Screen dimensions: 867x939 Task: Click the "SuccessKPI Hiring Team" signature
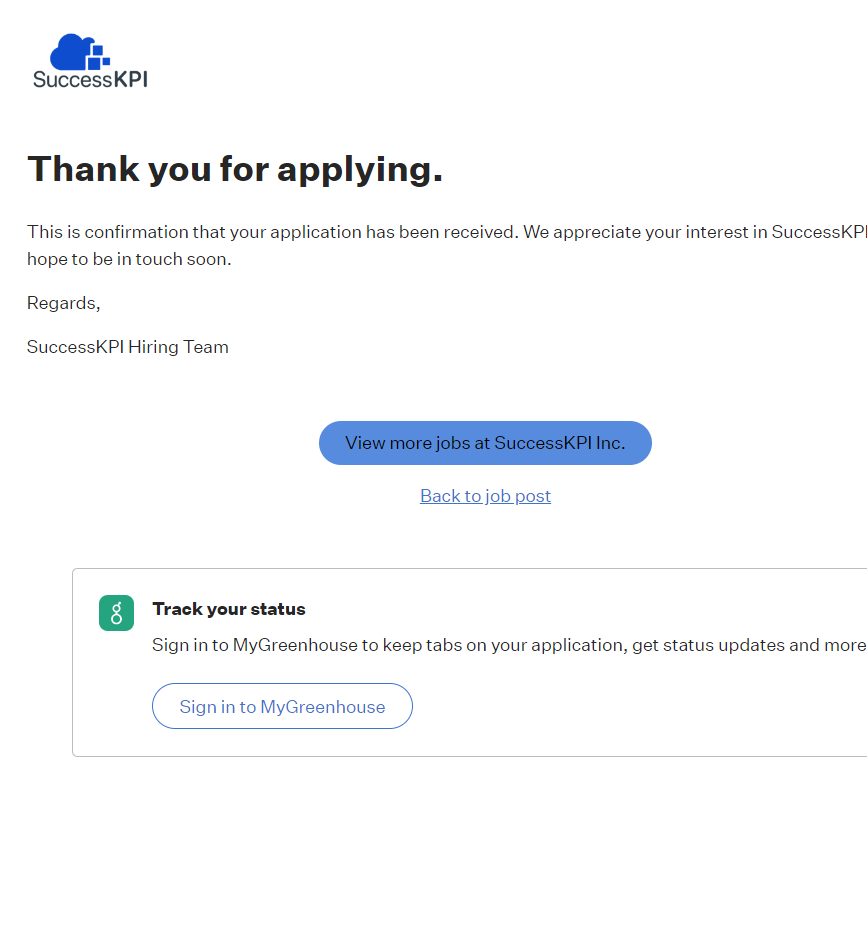pos(128,347)
